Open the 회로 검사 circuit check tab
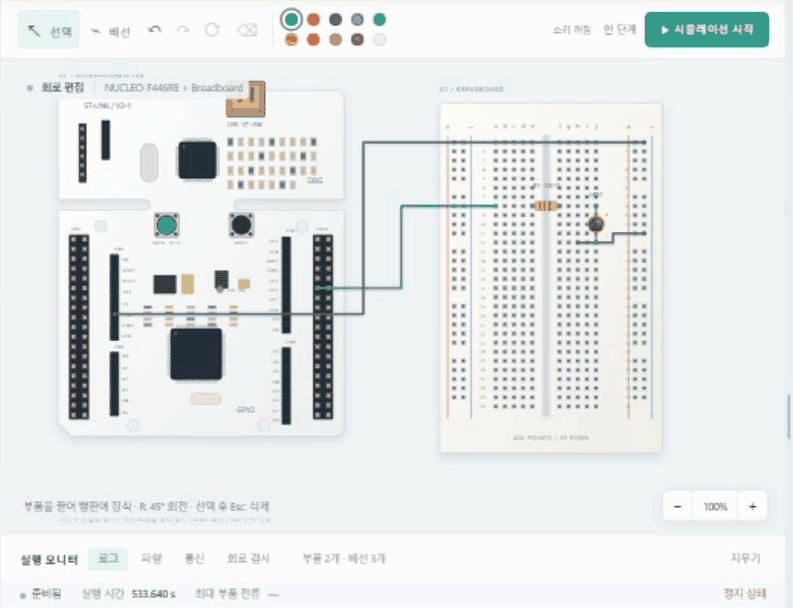 click(x=248, y=558)
